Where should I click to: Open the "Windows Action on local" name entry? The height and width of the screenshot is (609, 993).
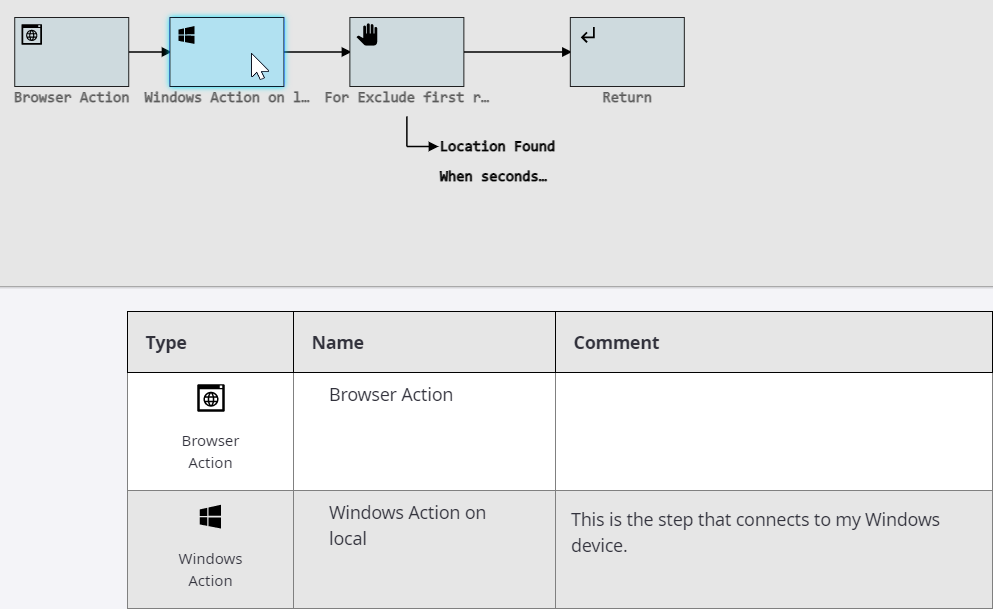pos(407,525)
